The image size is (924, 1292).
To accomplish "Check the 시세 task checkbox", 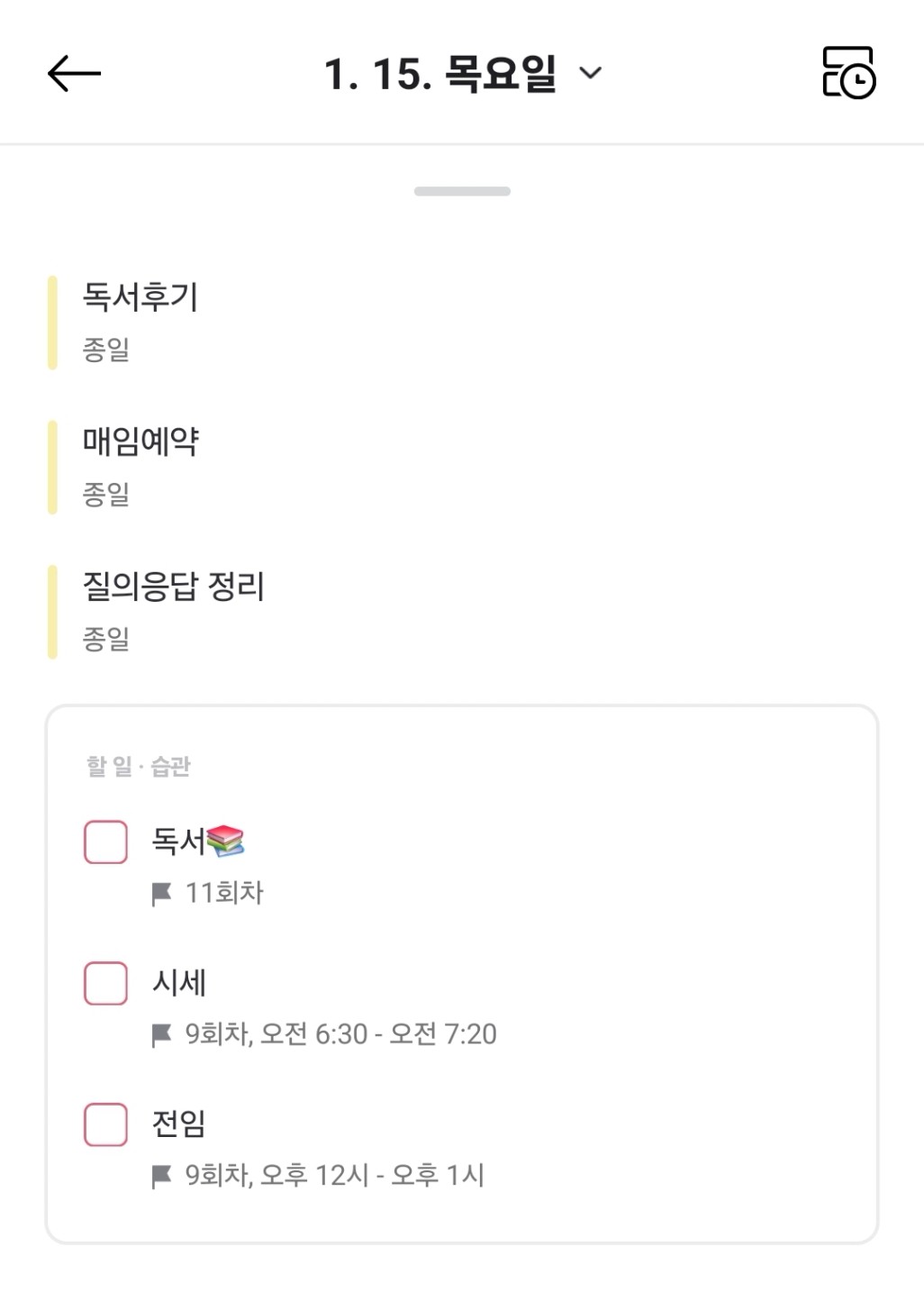I will click(x=105, y=982).
